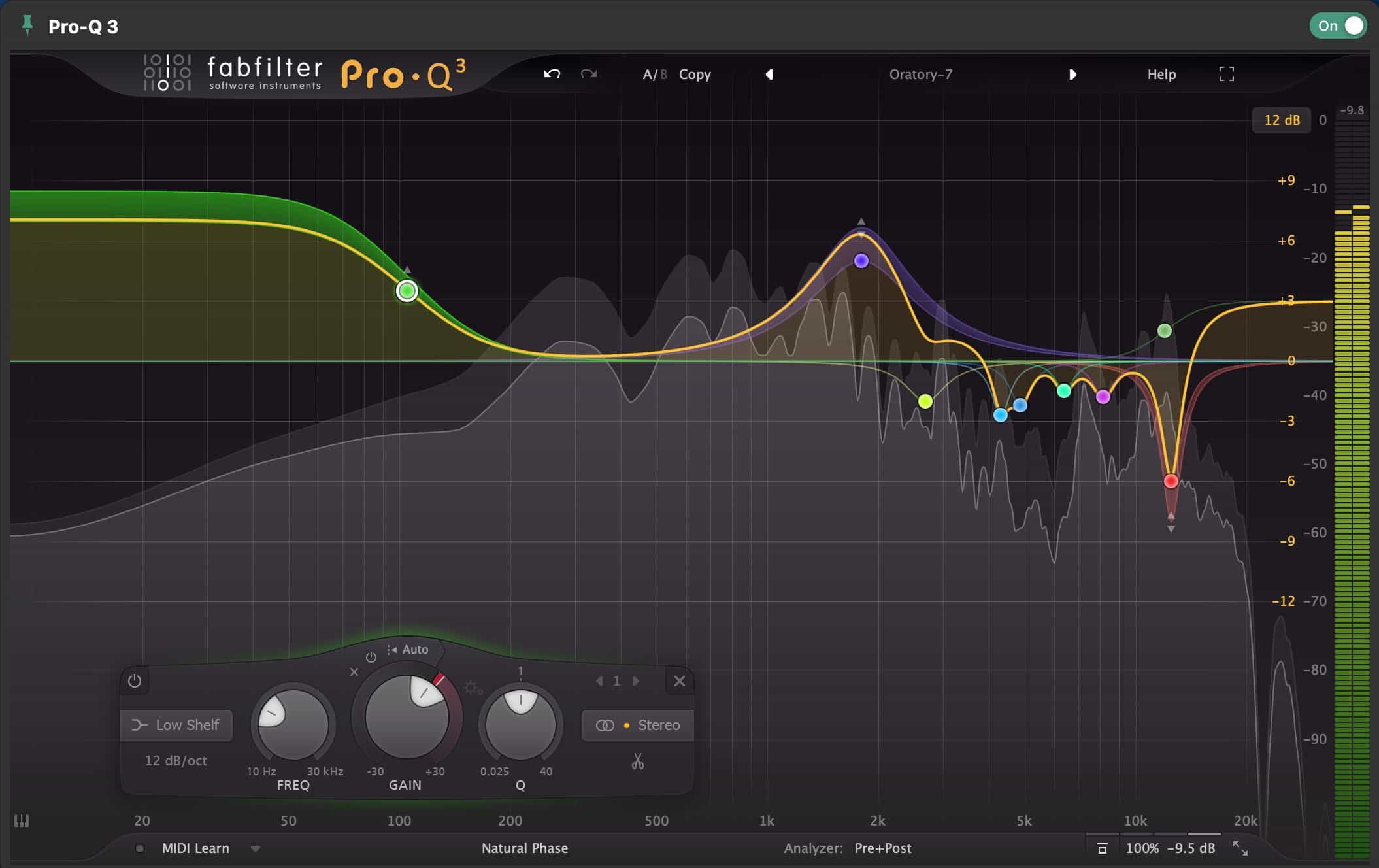This screenshot has height=868, width=1379.
Task: Click the Copy button
Action: (695, 75)
